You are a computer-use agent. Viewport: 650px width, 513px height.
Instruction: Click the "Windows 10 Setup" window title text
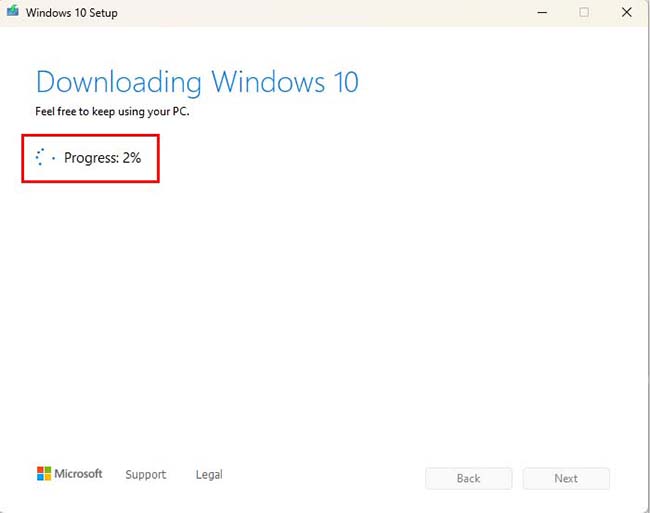pyautogui.click(x=72, y=13)
